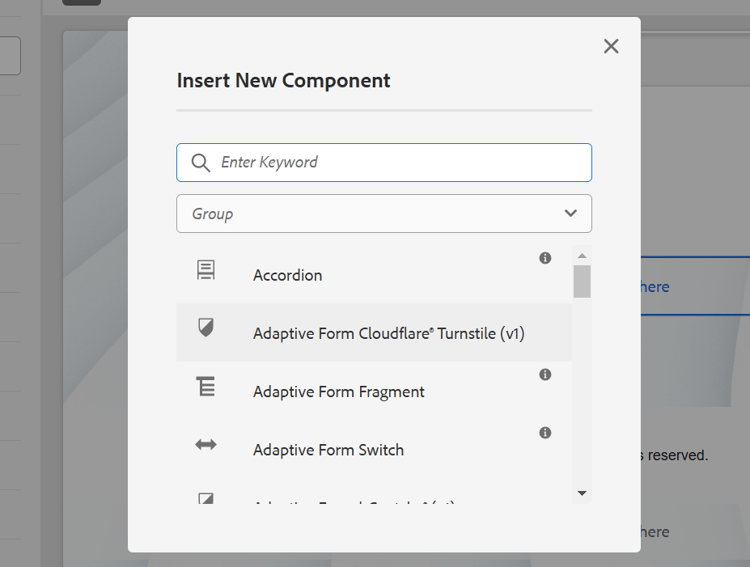Close the Insert New Component dialog
The height and width of the screenshot is (567, 750).
[611, 46]
